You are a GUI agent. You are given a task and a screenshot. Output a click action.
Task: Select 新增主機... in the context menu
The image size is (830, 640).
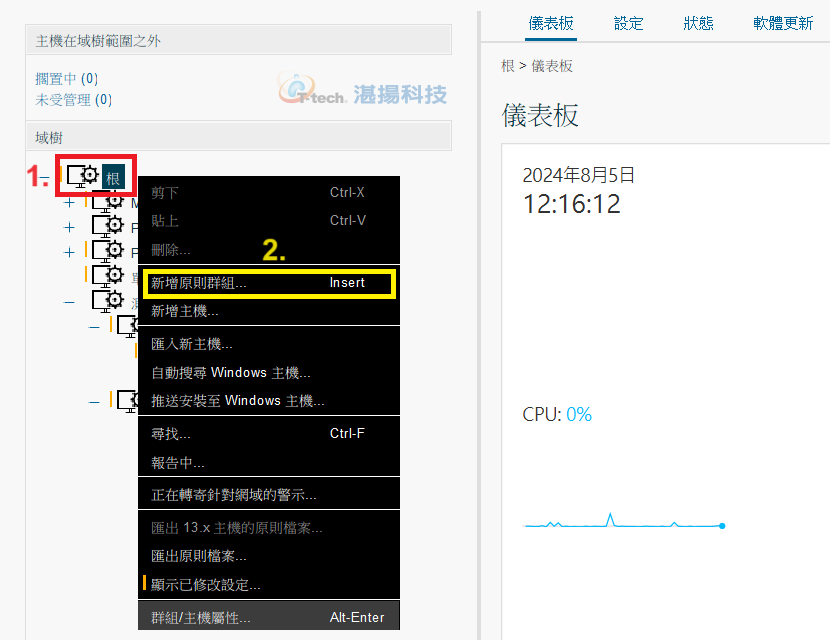point(185,311)
